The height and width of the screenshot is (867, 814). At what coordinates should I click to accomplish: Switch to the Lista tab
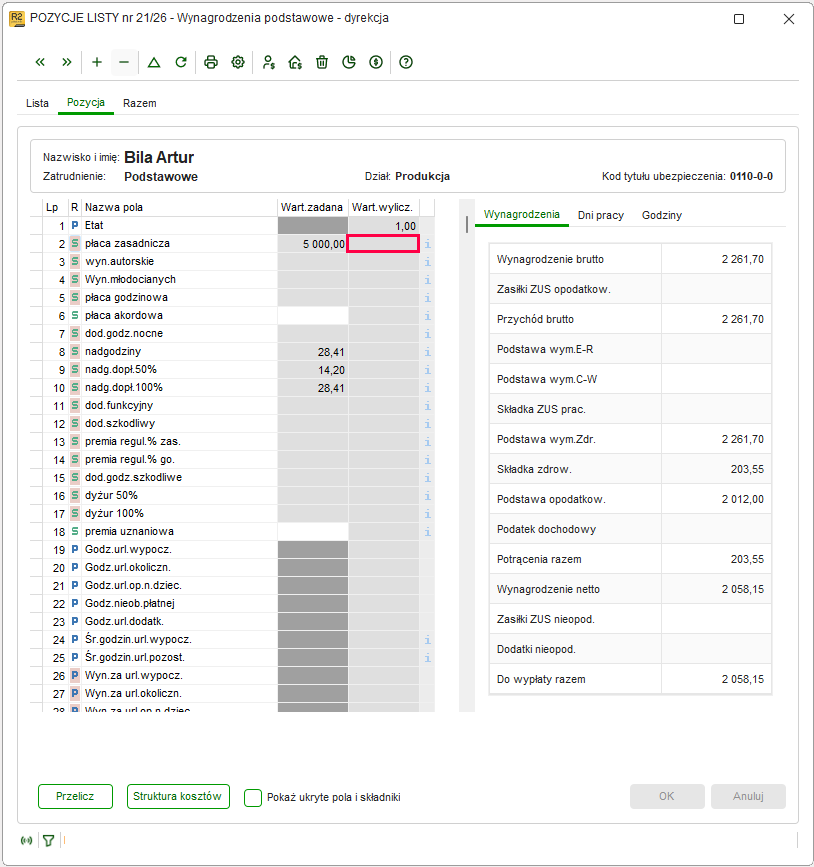[x=37, y=103]
